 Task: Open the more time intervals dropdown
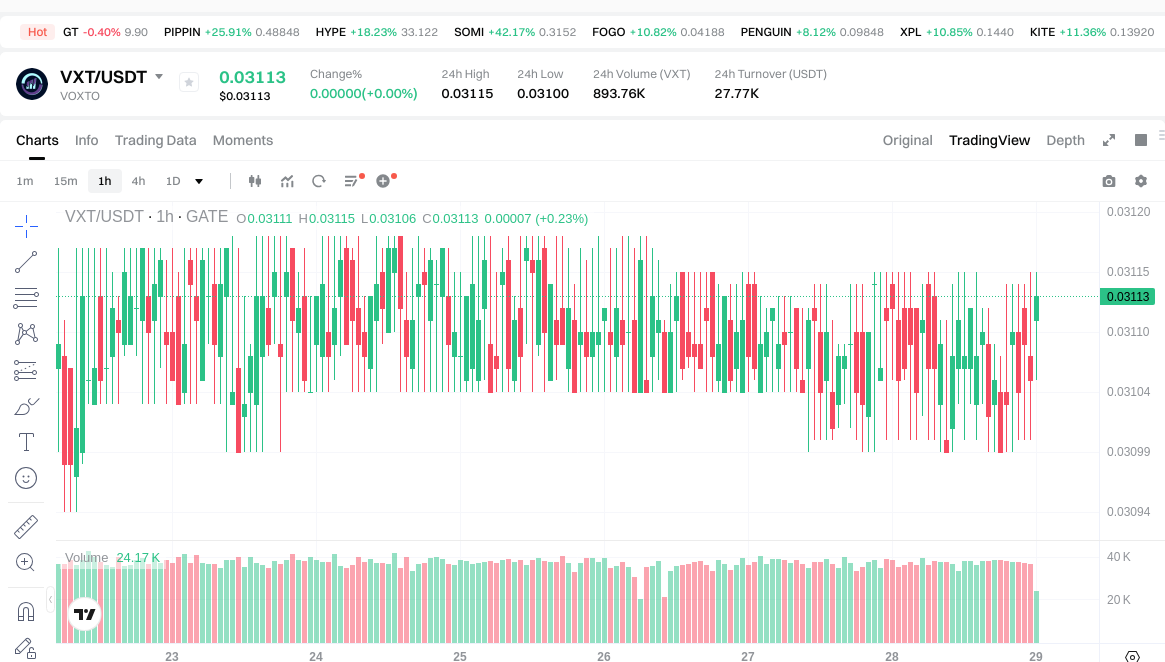pyautogui.click(x=199, y=181)
